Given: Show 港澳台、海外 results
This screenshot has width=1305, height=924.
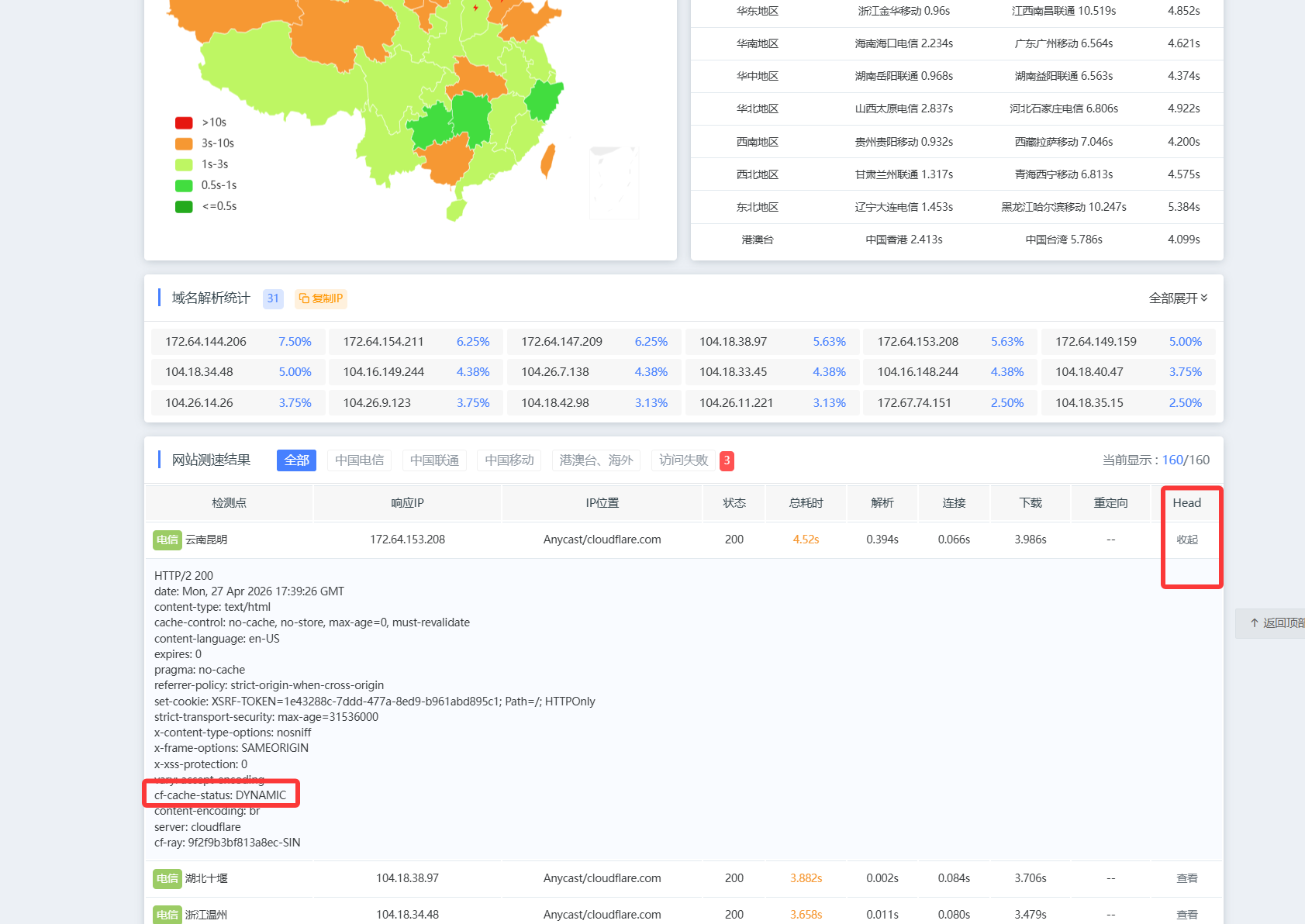Looking at the screenshot, I should point(596,460).
